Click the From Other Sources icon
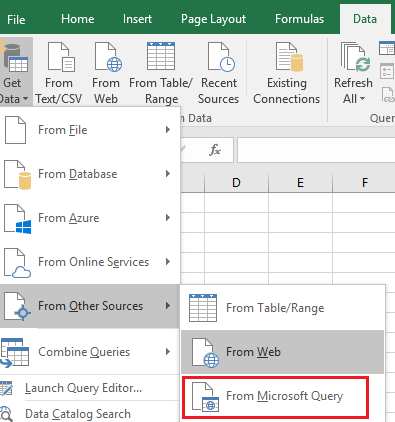The image size is (395, 422). (x=18, y=307)
